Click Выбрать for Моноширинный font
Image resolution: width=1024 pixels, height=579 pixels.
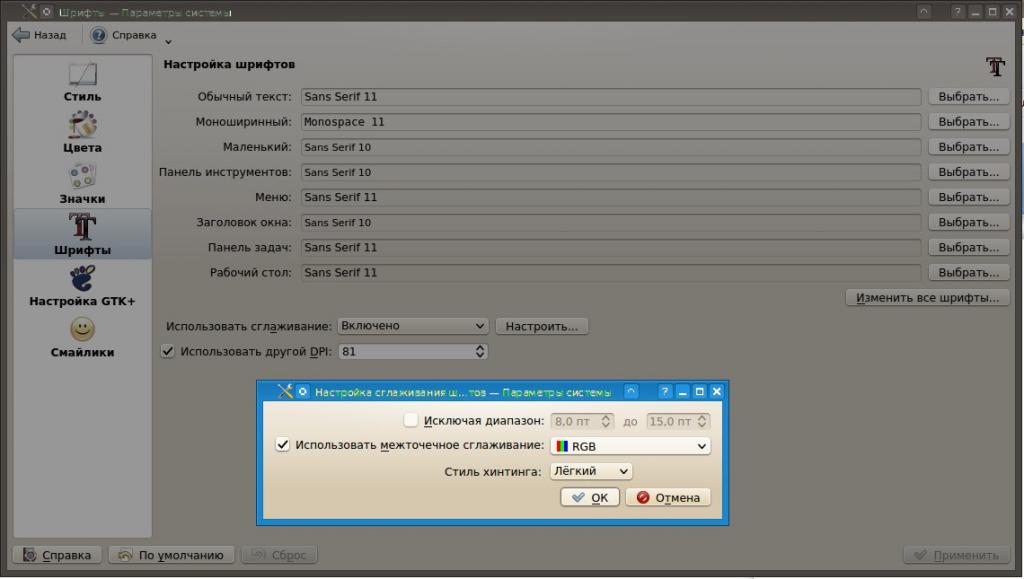968,121
